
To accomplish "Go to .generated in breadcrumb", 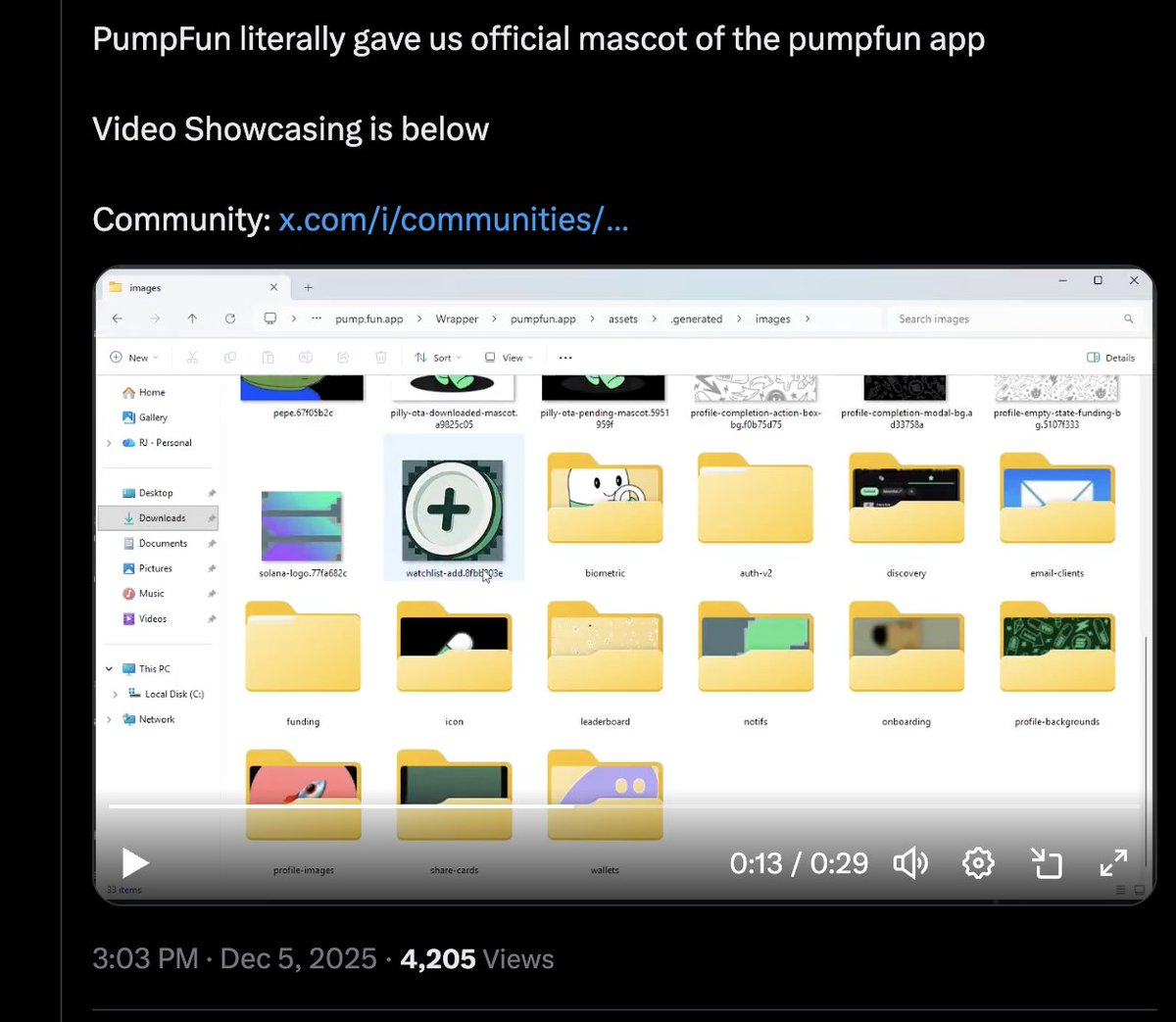I will pyautogui.click(x=697, y=318).
